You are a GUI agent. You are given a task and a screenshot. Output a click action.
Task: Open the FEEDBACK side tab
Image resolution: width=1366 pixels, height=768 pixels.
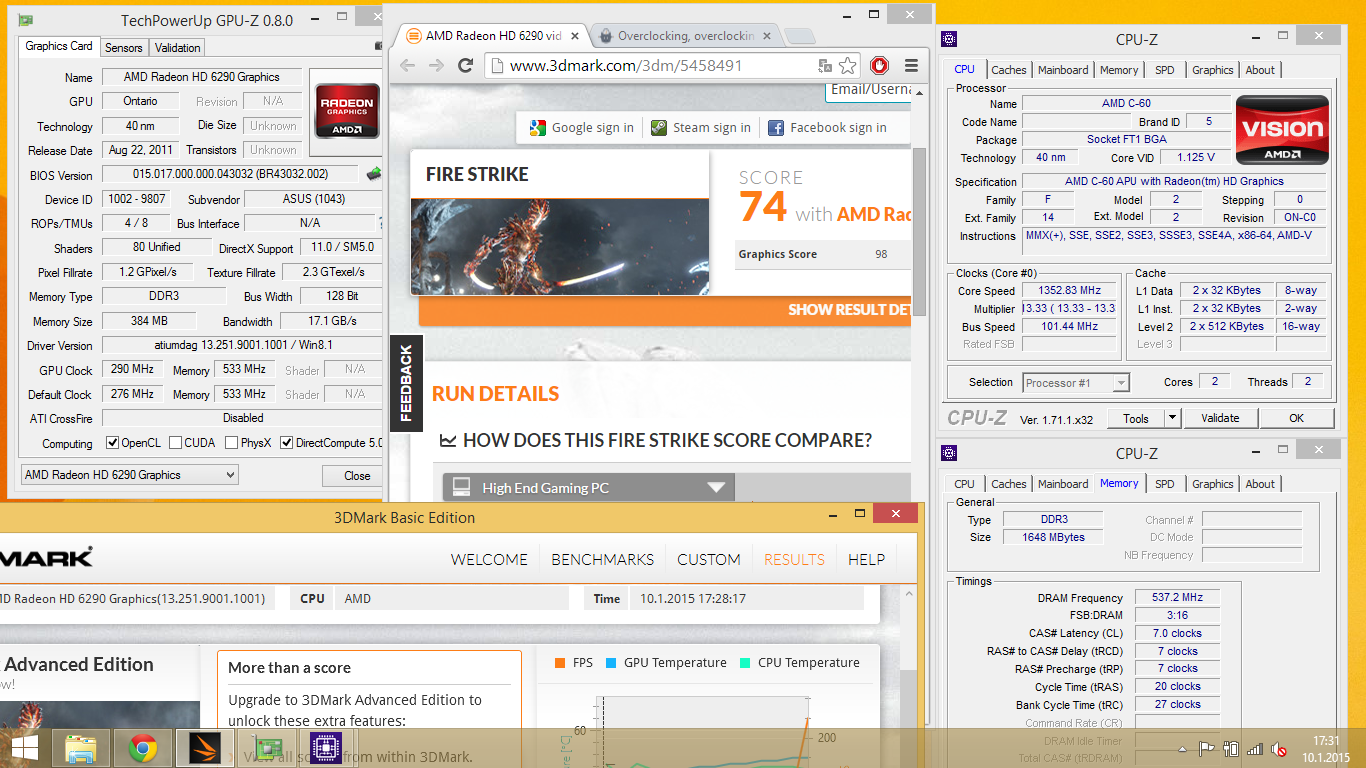pos(406,382)
